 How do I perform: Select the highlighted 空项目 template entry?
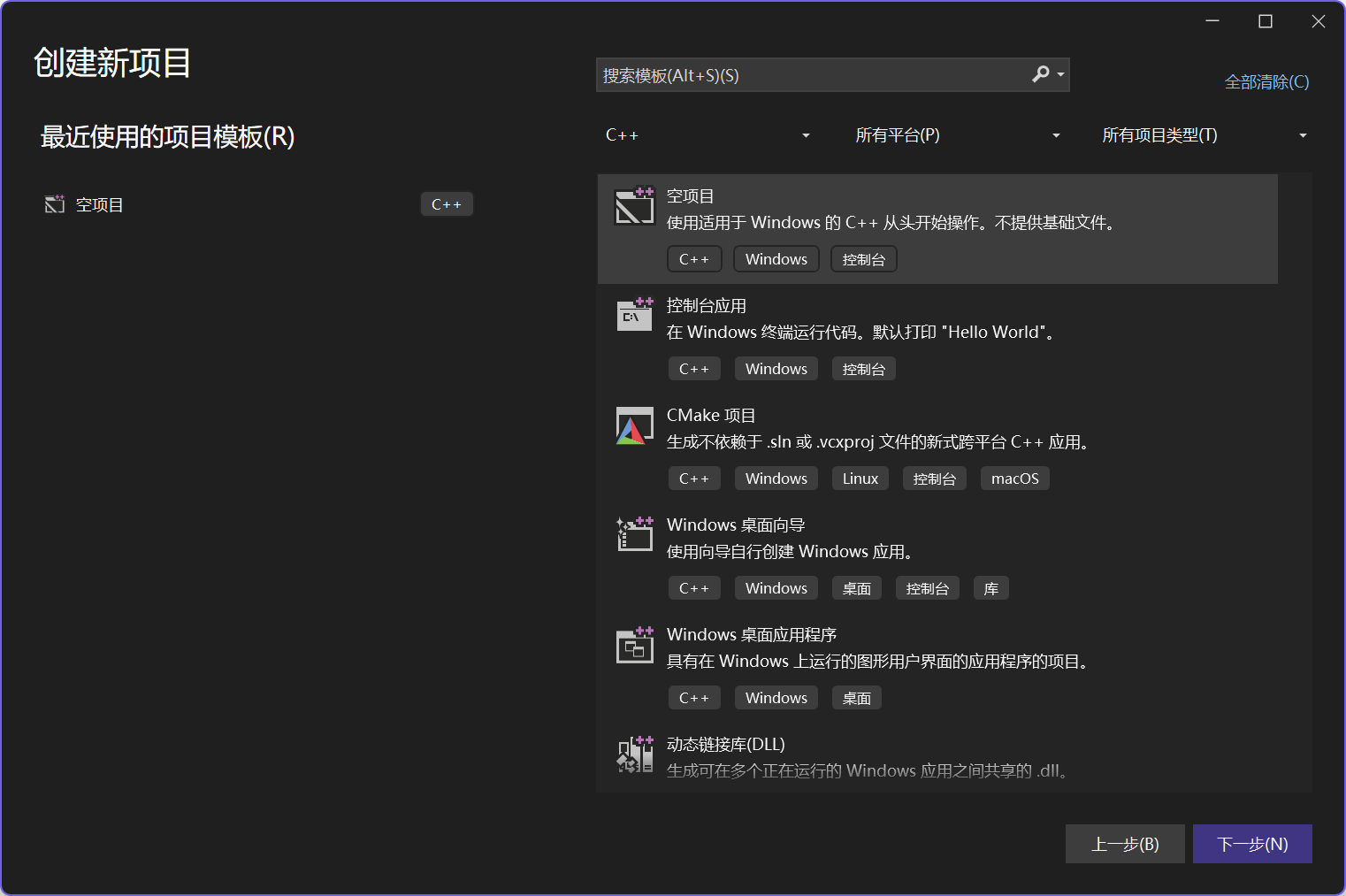(884, 228)
